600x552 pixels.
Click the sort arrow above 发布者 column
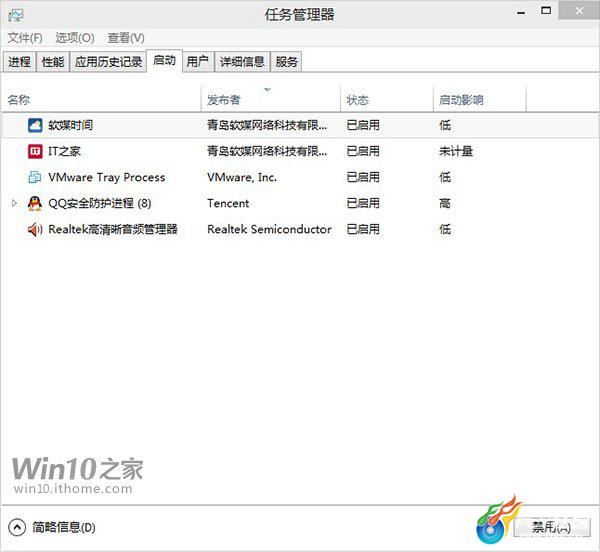click(x=267, y=90)
